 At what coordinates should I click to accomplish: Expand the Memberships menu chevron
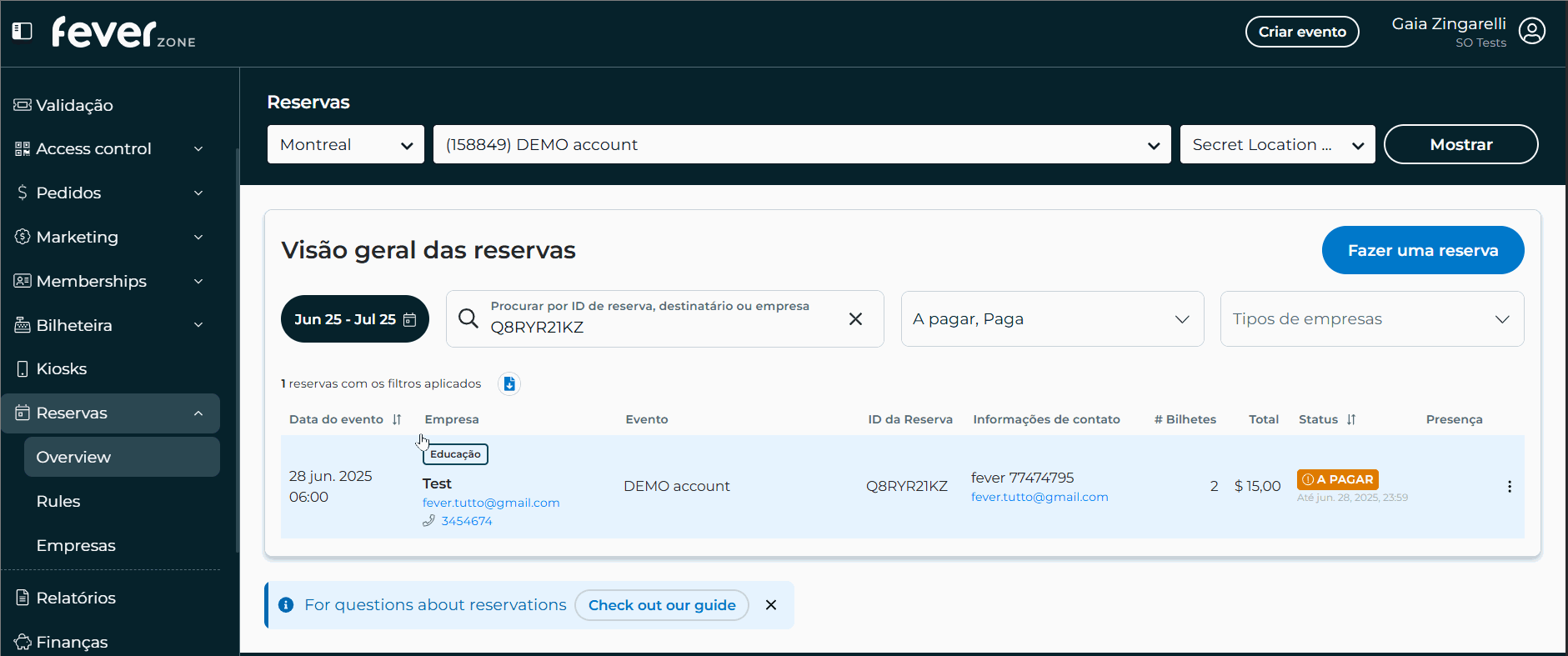pos(198,281)
